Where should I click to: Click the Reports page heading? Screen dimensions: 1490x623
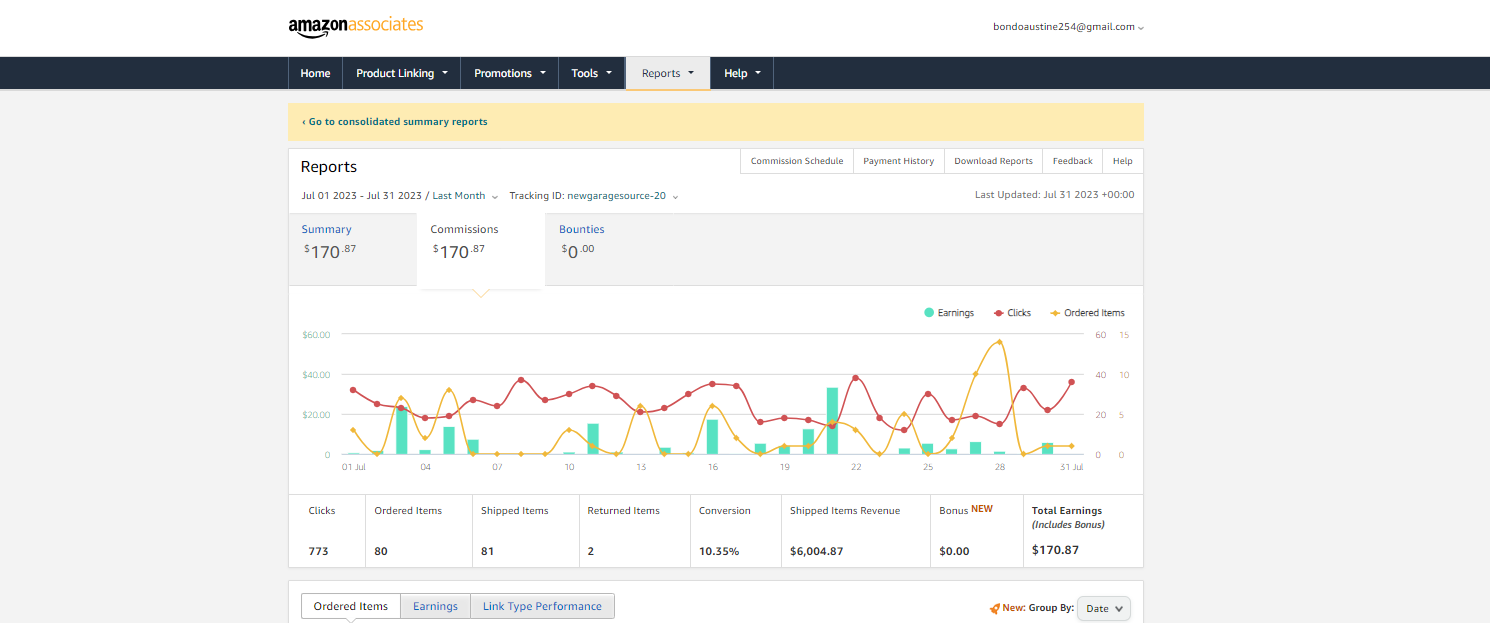pos(329,167)
